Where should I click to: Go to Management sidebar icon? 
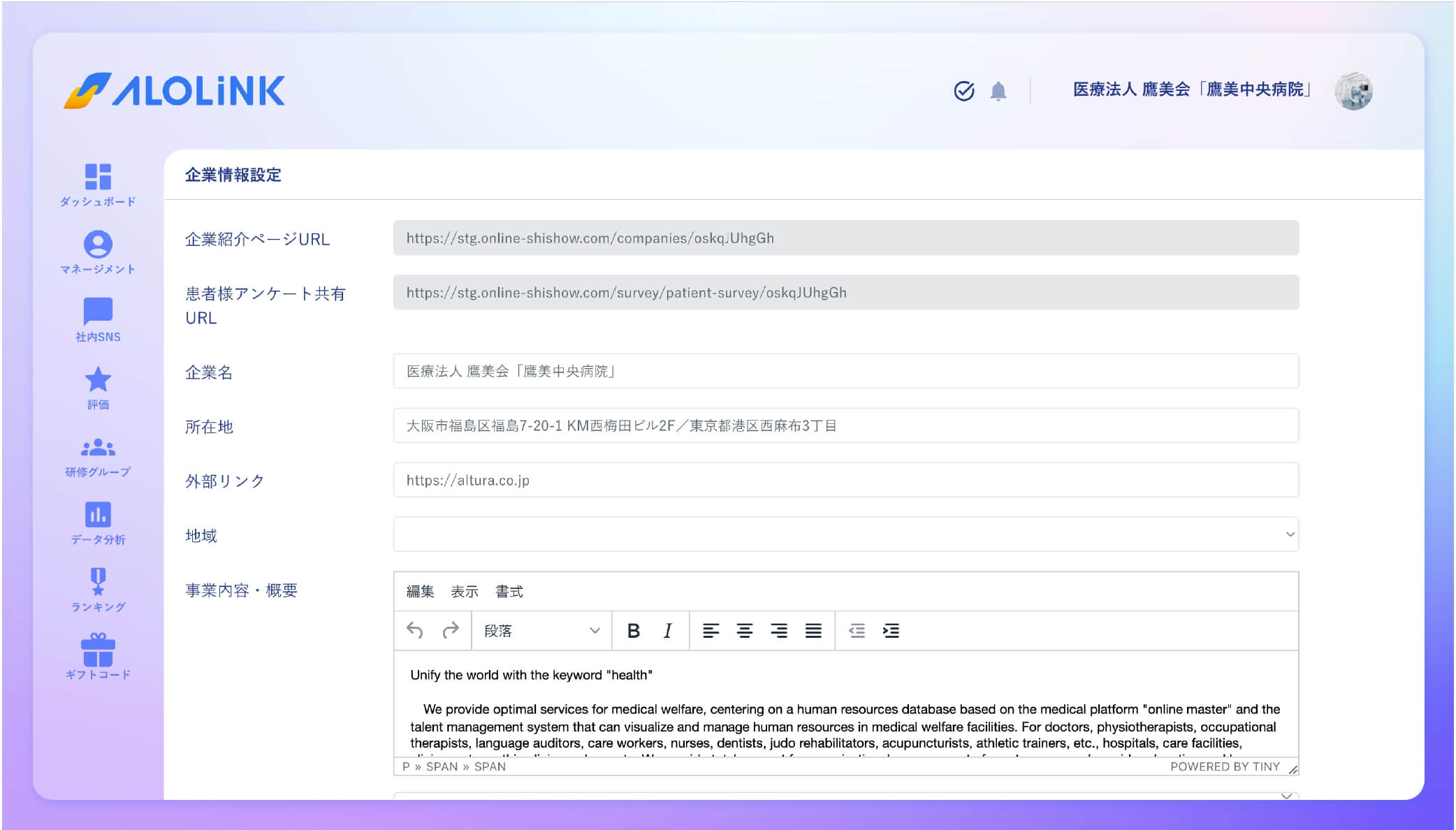98,245
